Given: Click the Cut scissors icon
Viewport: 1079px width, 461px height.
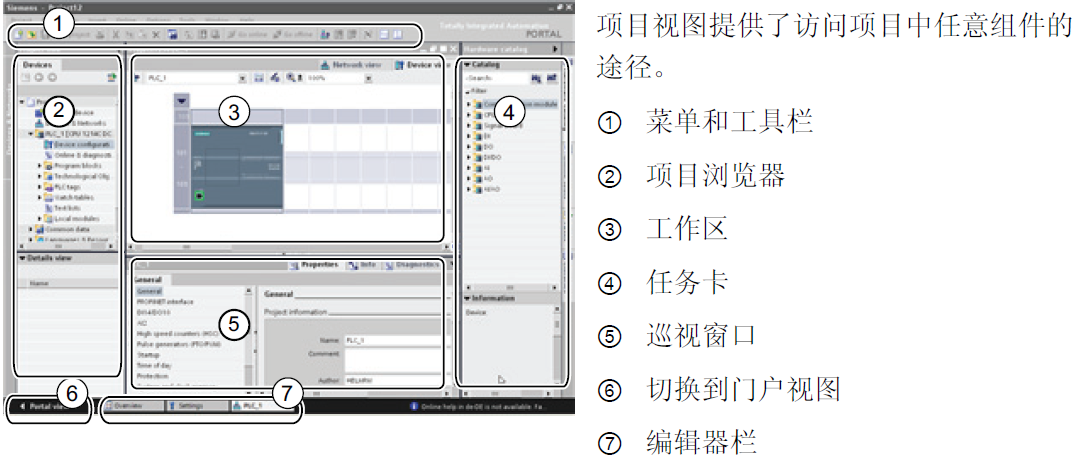Looking at the screenshot, I should [x=116, y=34].
